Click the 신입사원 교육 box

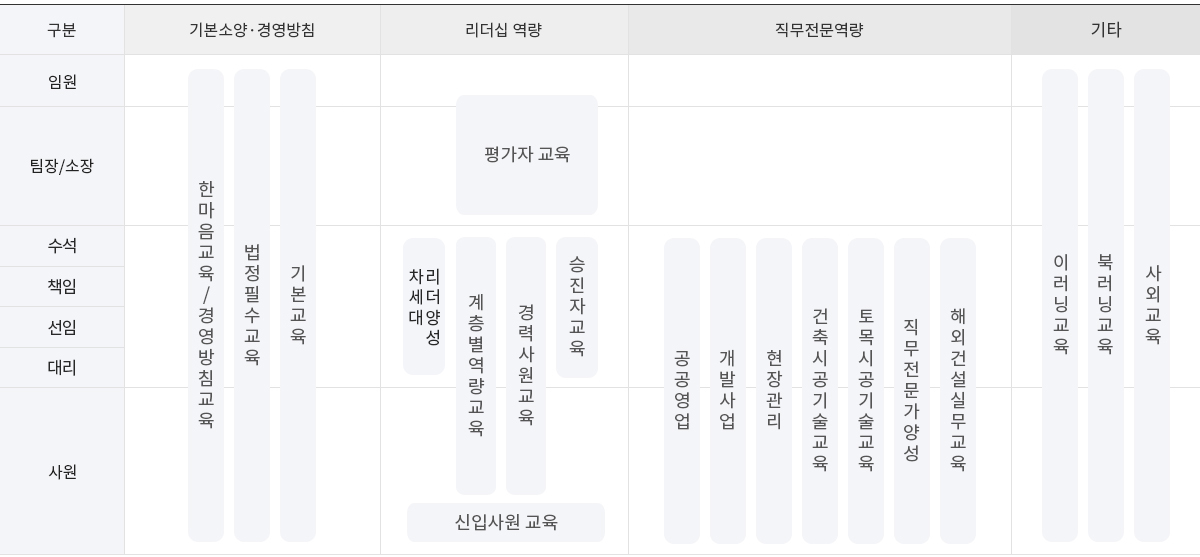506,522
